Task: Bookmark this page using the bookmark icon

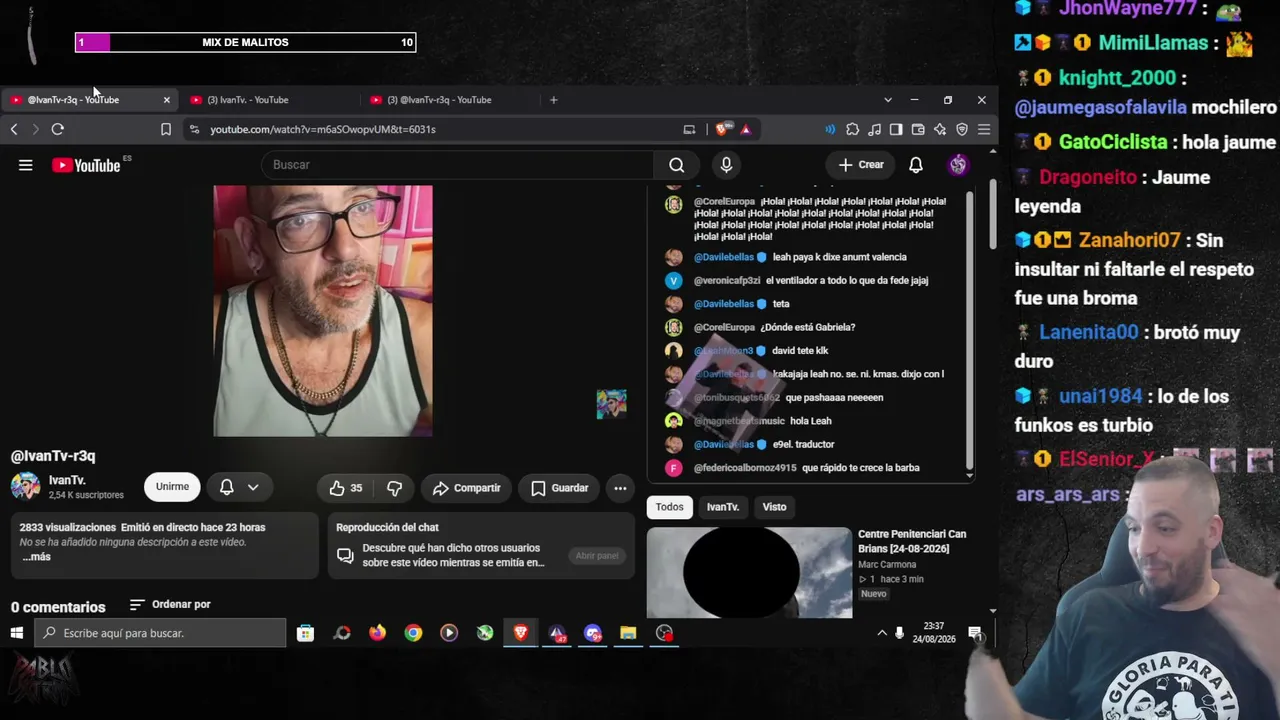Action: (166, 129)
